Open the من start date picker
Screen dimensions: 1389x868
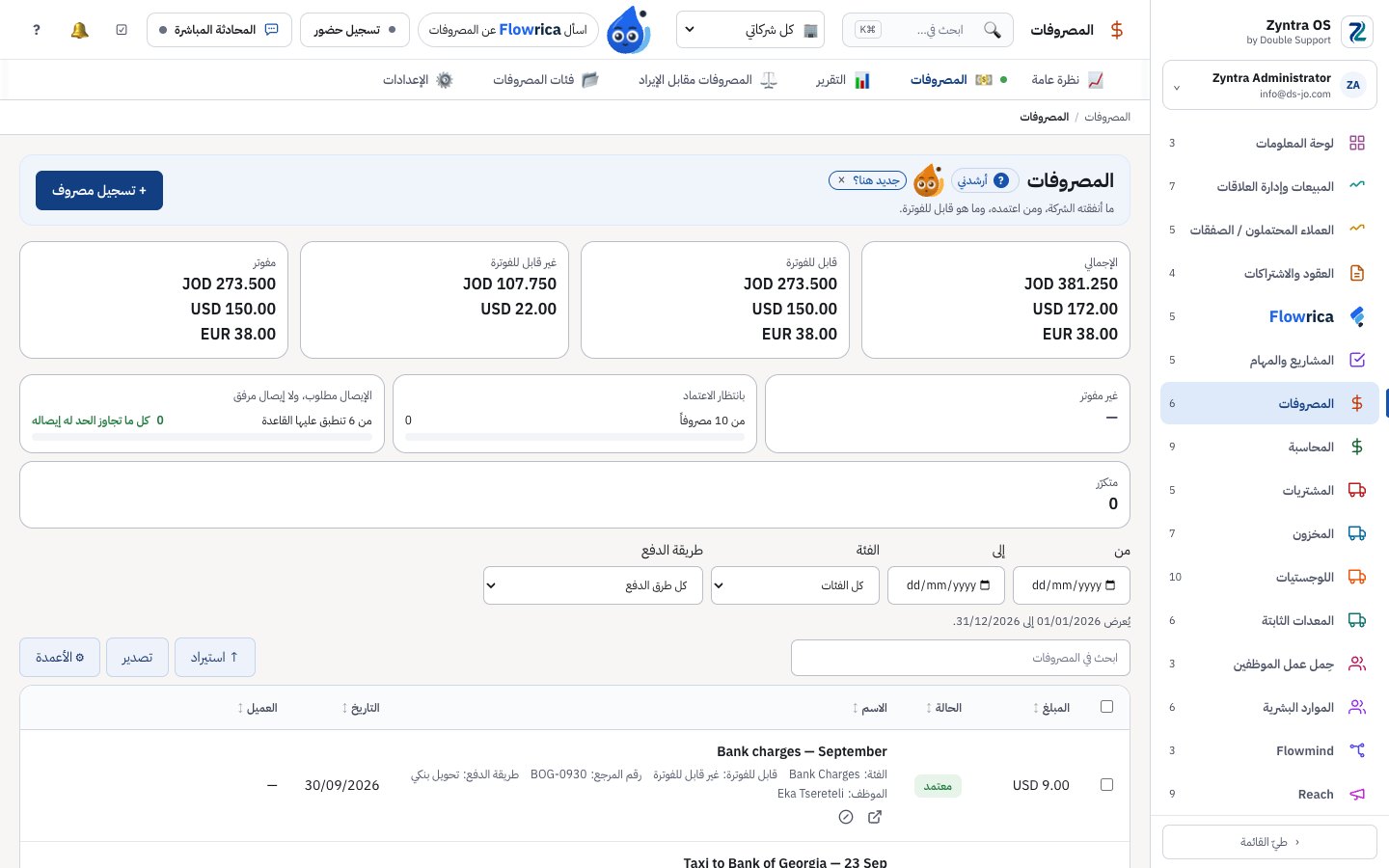click(x=1072, y=585)
